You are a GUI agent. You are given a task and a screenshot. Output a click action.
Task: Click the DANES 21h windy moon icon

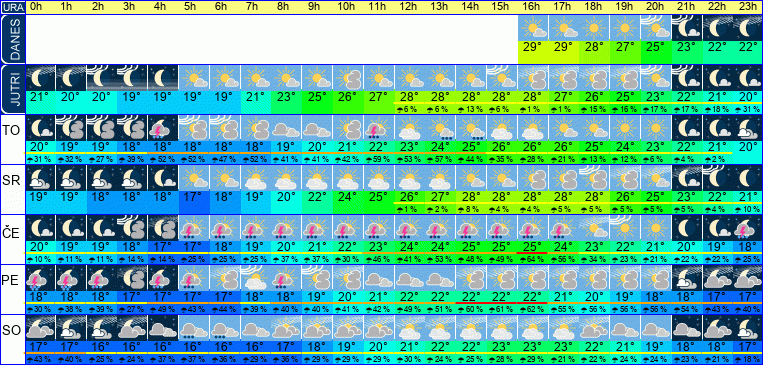tap(687, 28)
